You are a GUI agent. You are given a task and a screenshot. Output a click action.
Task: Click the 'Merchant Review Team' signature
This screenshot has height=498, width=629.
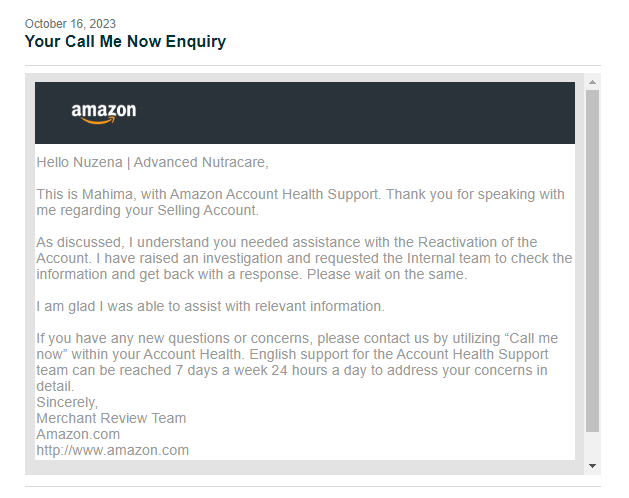(111, 418)
